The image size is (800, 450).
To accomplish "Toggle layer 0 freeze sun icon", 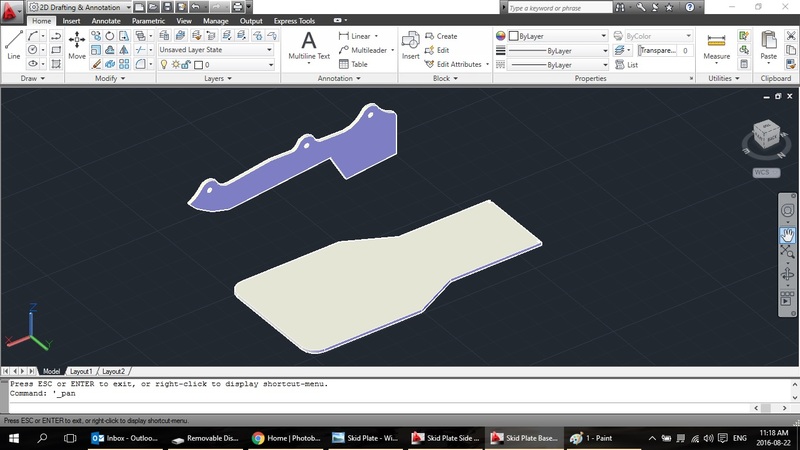I will (x=176, y=65).
